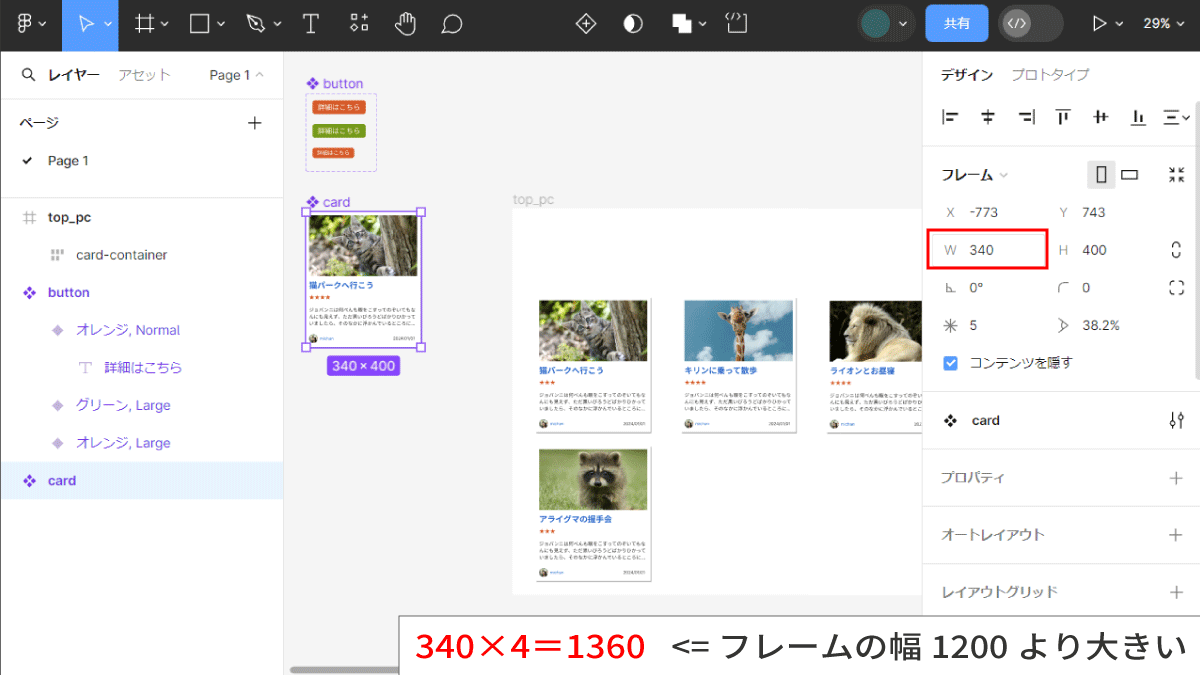Toggle the コンテンツを隠す checkbox
Image resolution: width=1200 pixels, height=675 pixels.
pos(951,363)
